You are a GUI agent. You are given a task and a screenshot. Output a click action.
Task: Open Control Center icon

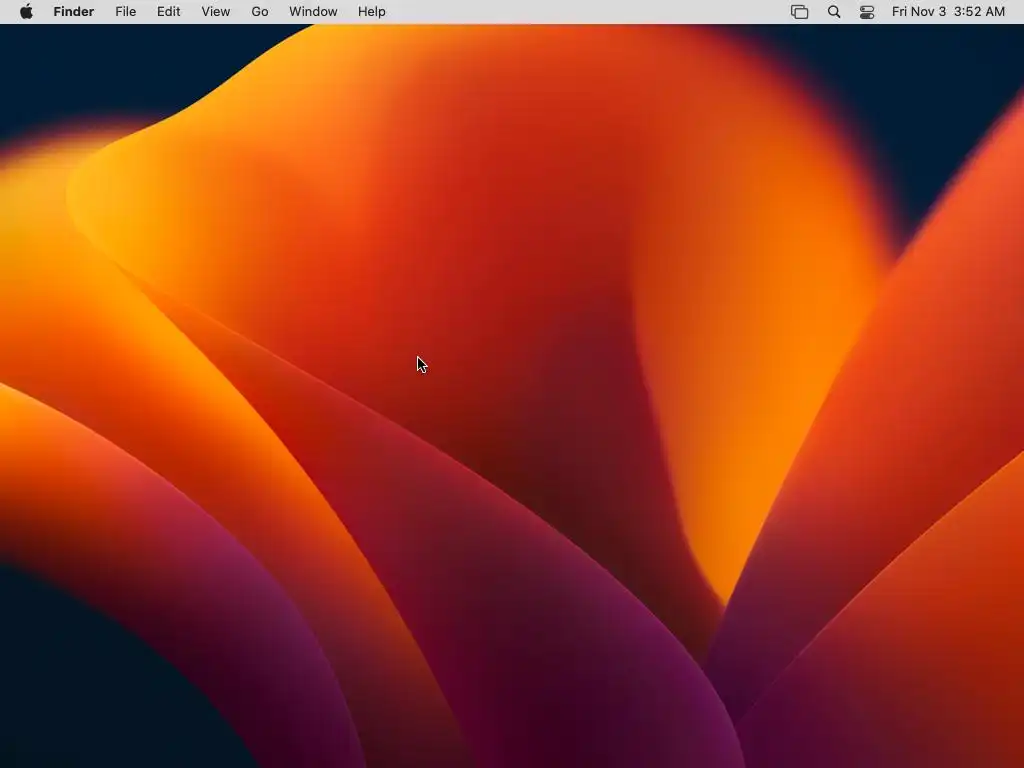pos(867,12)
